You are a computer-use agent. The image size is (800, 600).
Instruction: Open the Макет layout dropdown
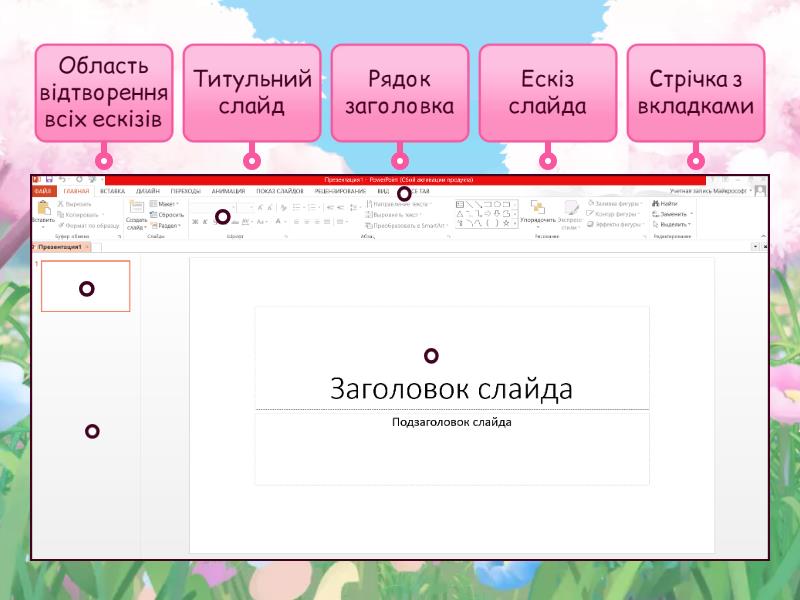click(x=164, y=204)
